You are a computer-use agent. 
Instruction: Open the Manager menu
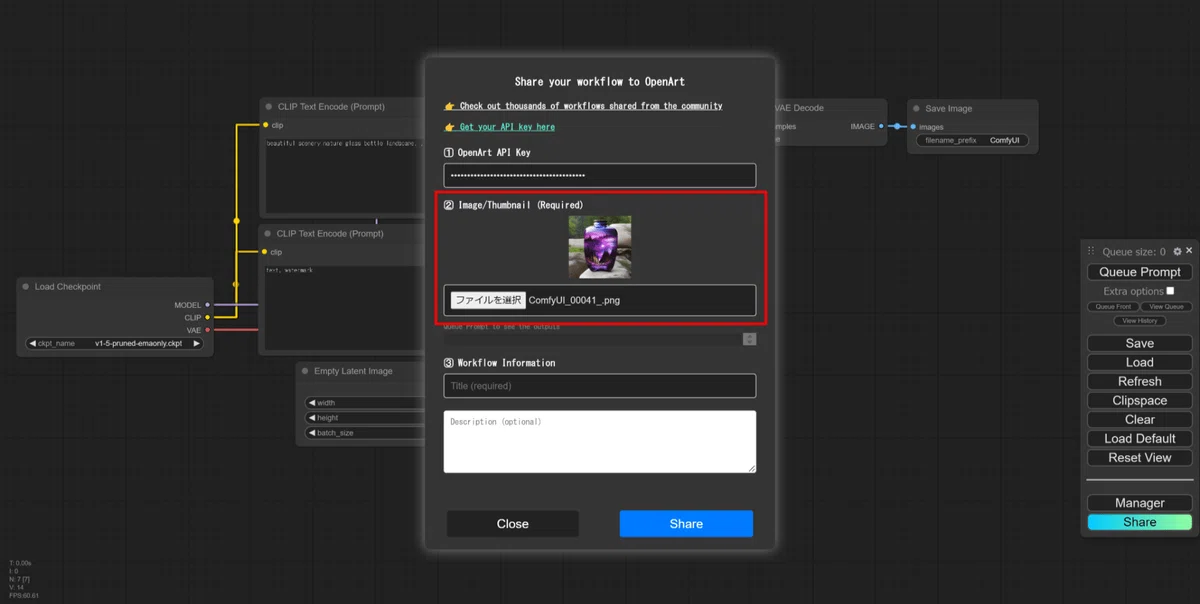tap(1139, 503)
